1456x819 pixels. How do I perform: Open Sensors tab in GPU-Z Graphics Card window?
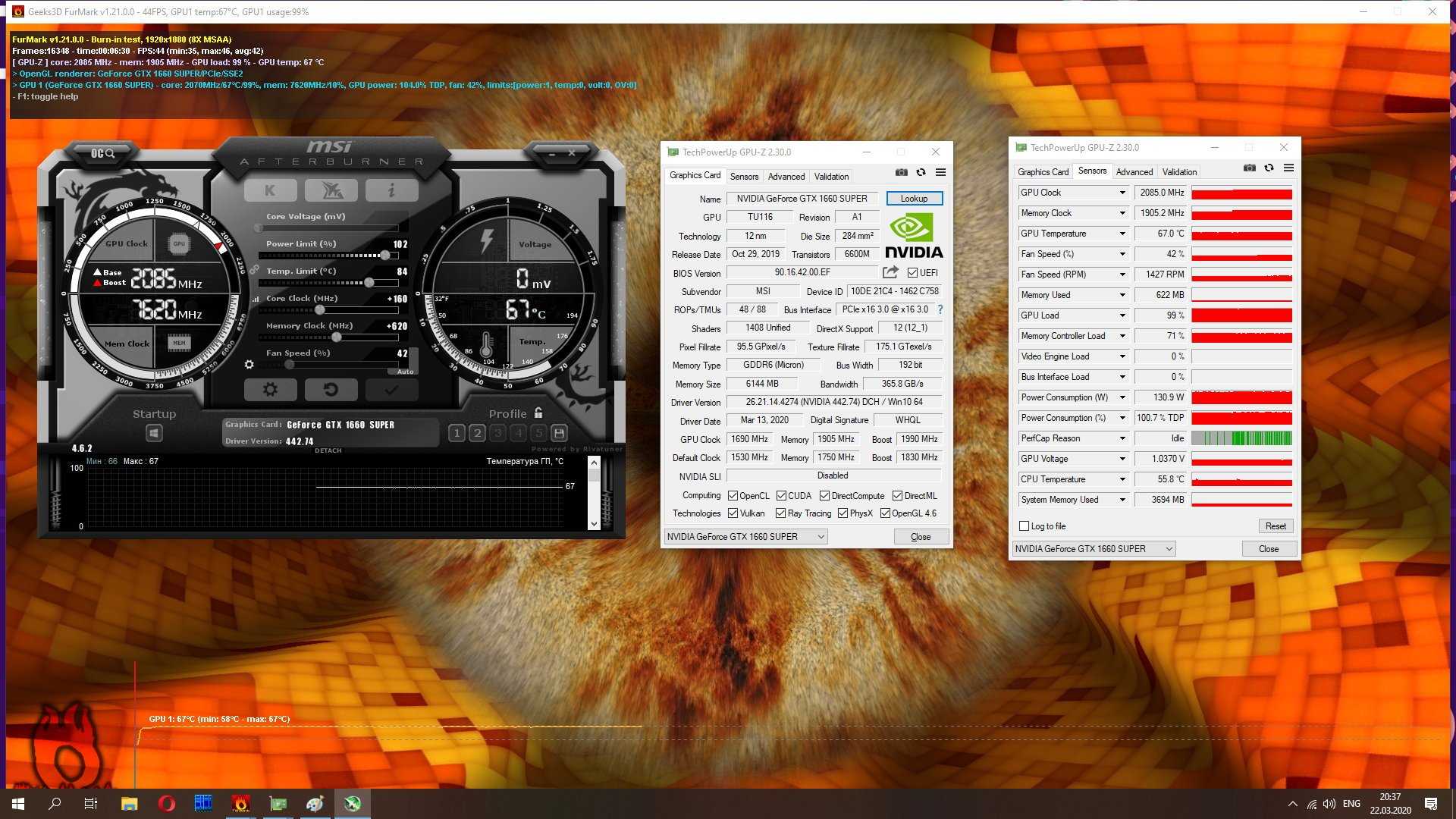744,176
